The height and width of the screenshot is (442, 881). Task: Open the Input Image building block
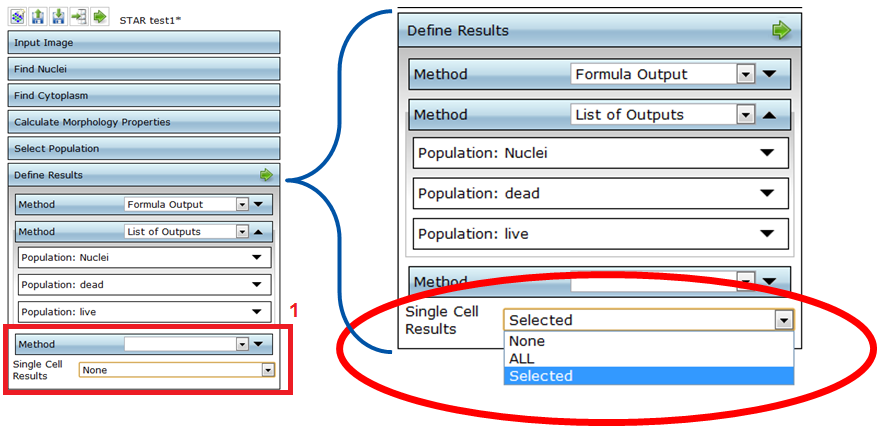click(x=143, y=43)
